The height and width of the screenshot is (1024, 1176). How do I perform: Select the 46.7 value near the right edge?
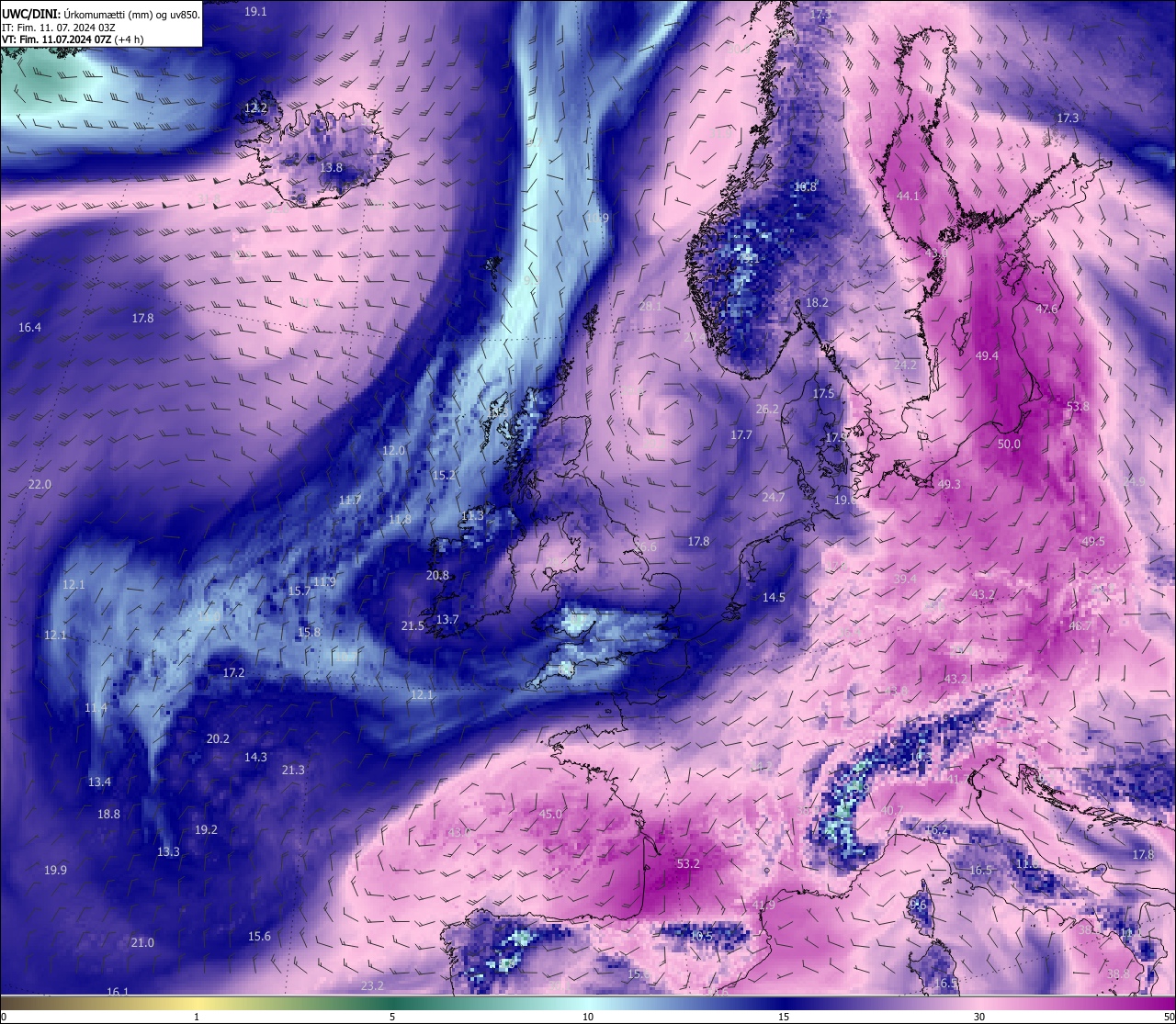(1080, 626)
